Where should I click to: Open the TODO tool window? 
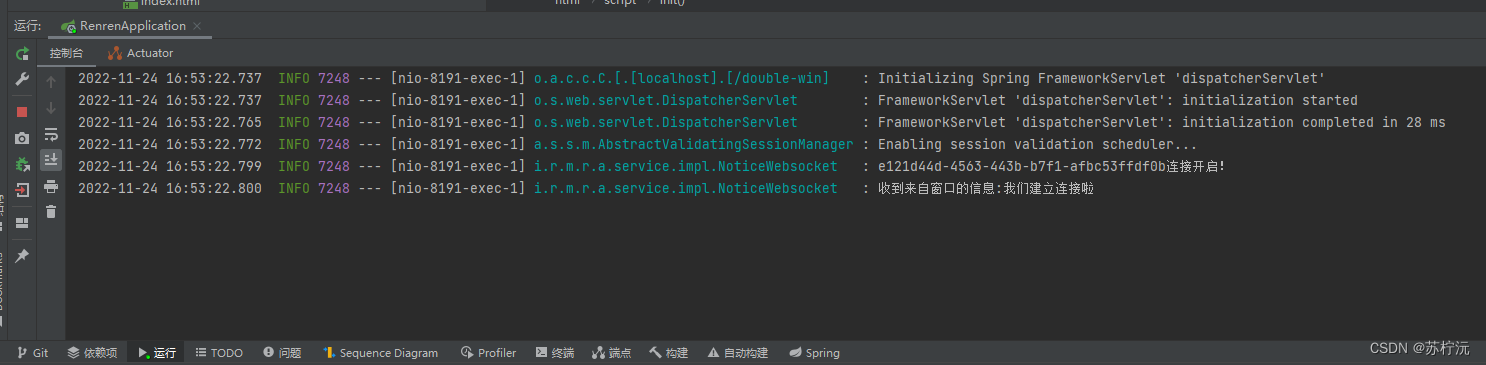click(x=219, y=353)
